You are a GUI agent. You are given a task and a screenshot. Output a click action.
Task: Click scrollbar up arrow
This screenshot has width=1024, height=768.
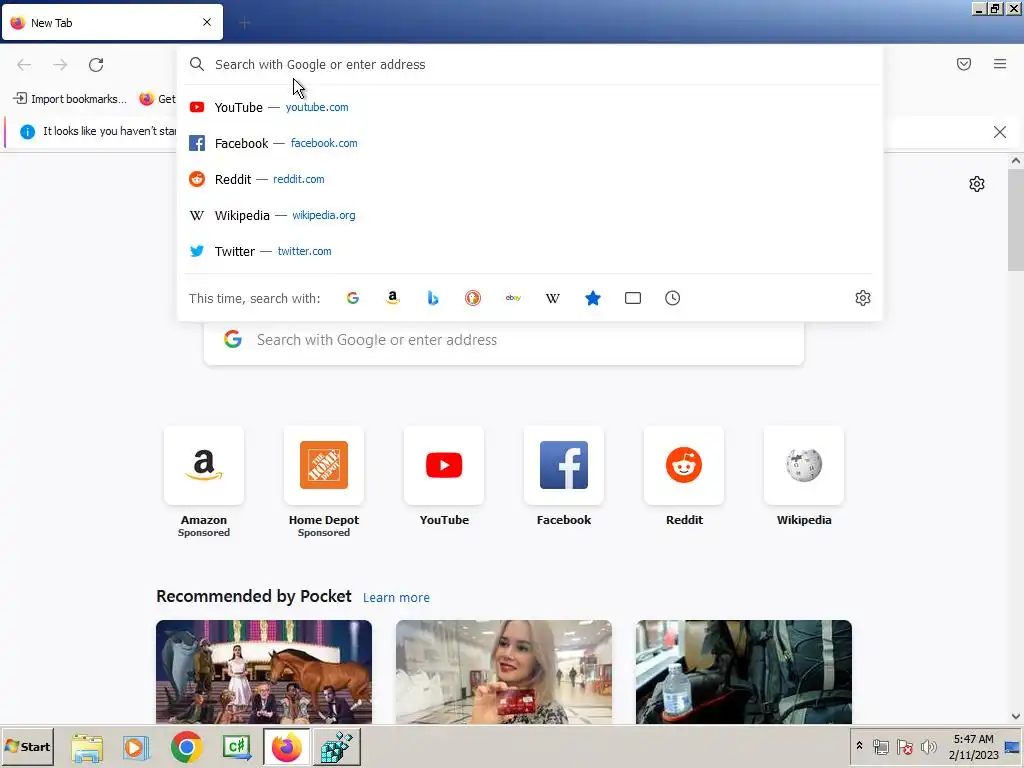[1016, 161]
